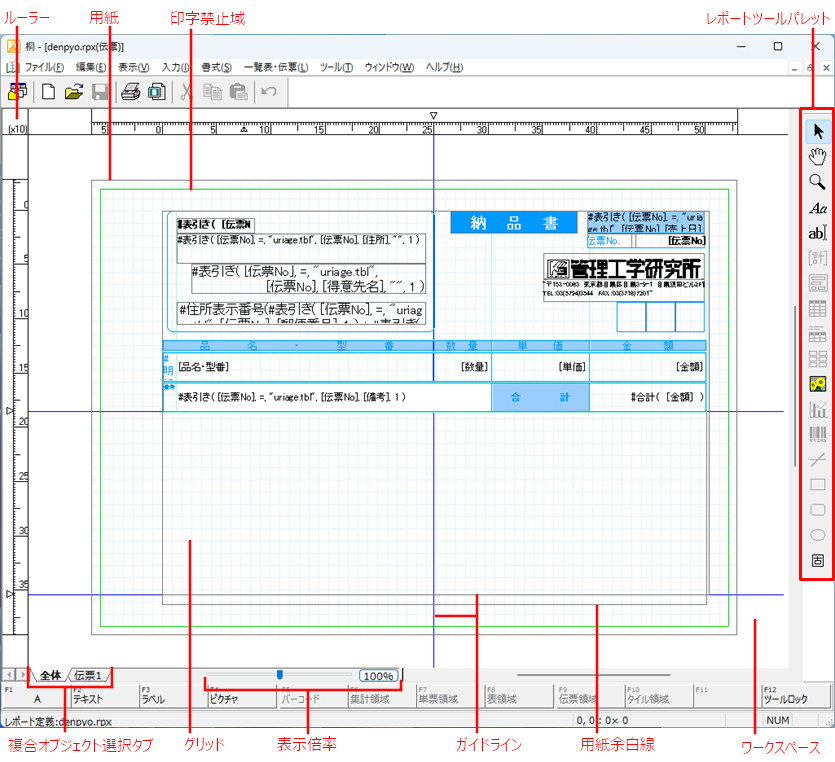Viewport: 835px width, 762px height.
Task: Open the 一覧表・伝票 menu
Action: click(x=276, y=67)
